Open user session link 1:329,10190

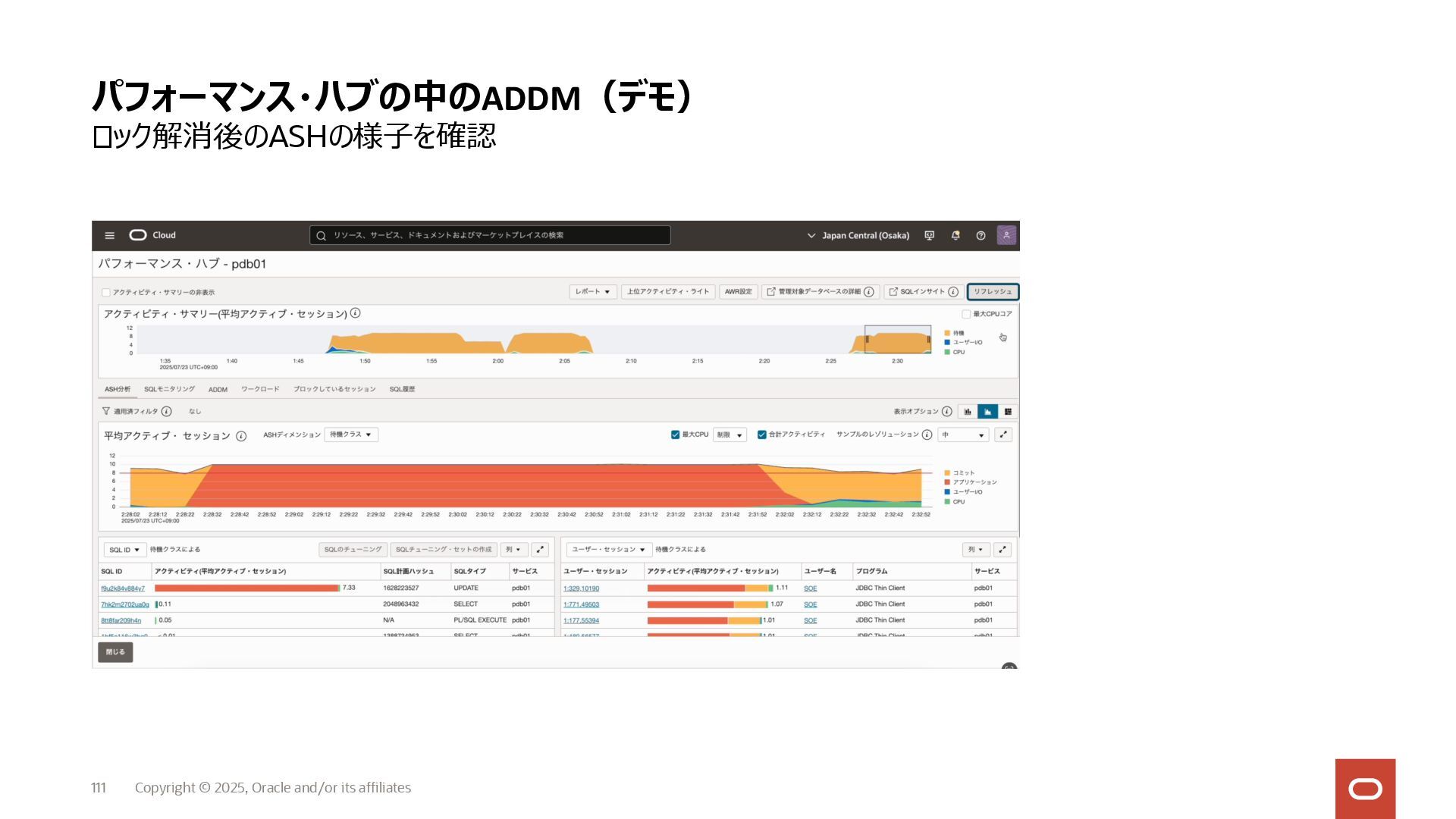[581, 588]
